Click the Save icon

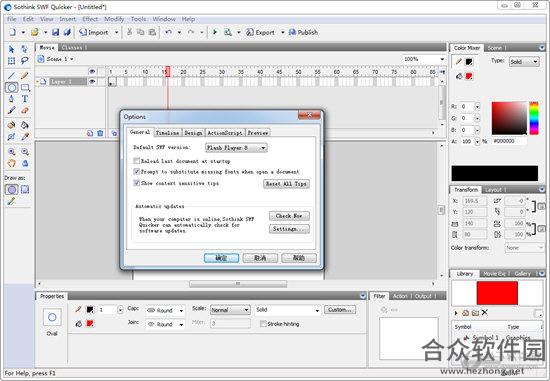point(55,32)
